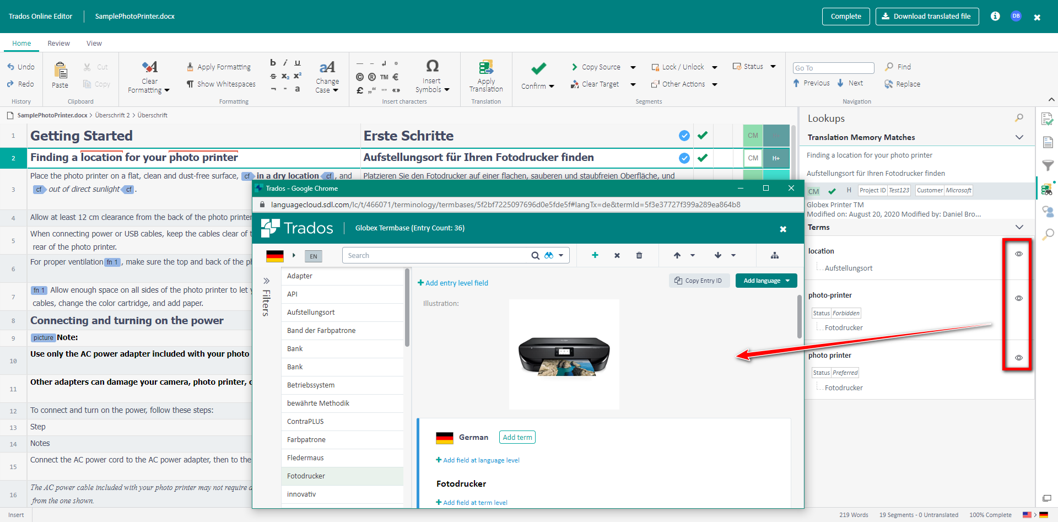The width and height of the screenshot is (1058, 522).
Task: Click 'Add entry level field' link
Action: (453, 283)
